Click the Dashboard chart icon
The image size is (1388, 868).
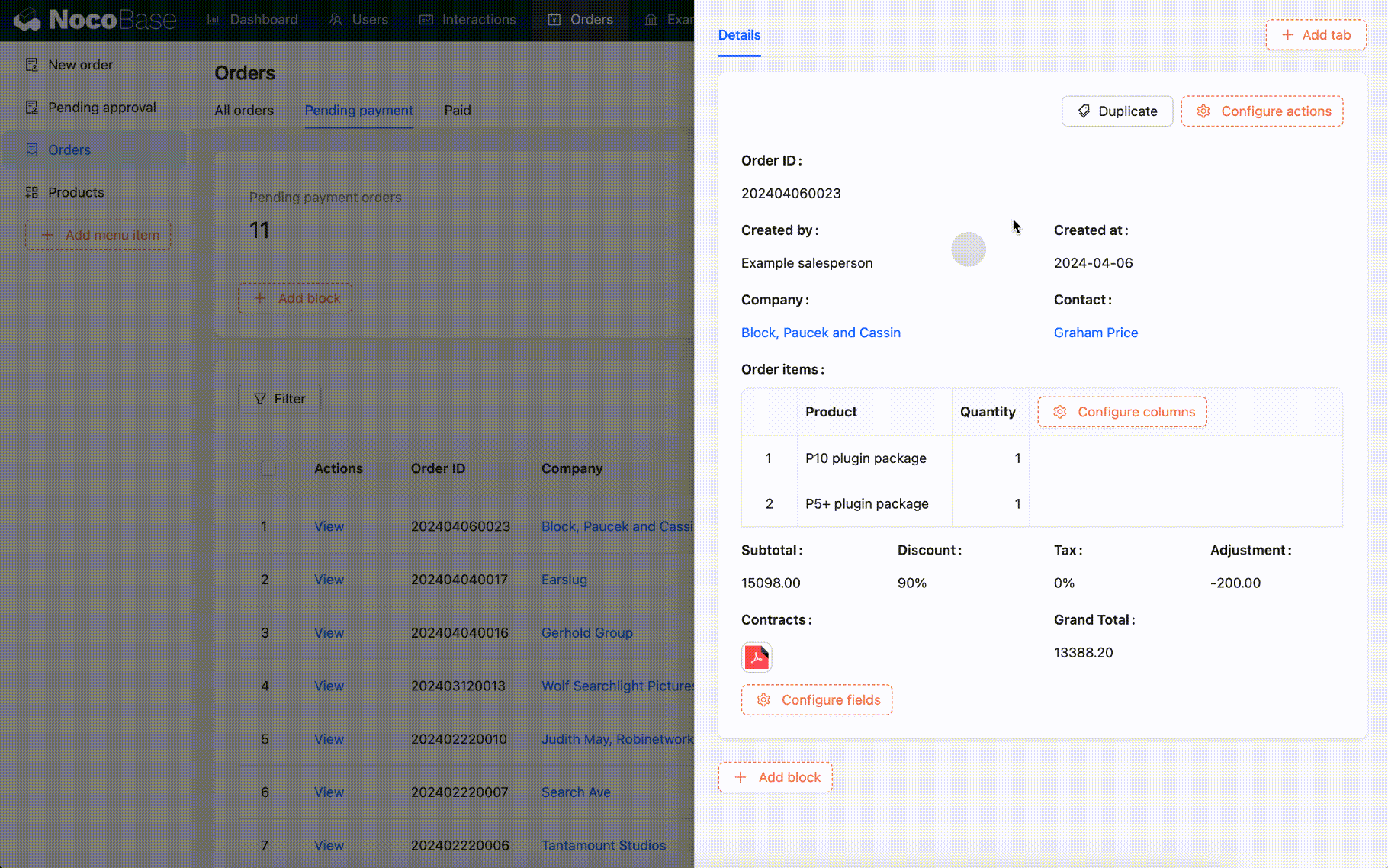click(214, 20)
